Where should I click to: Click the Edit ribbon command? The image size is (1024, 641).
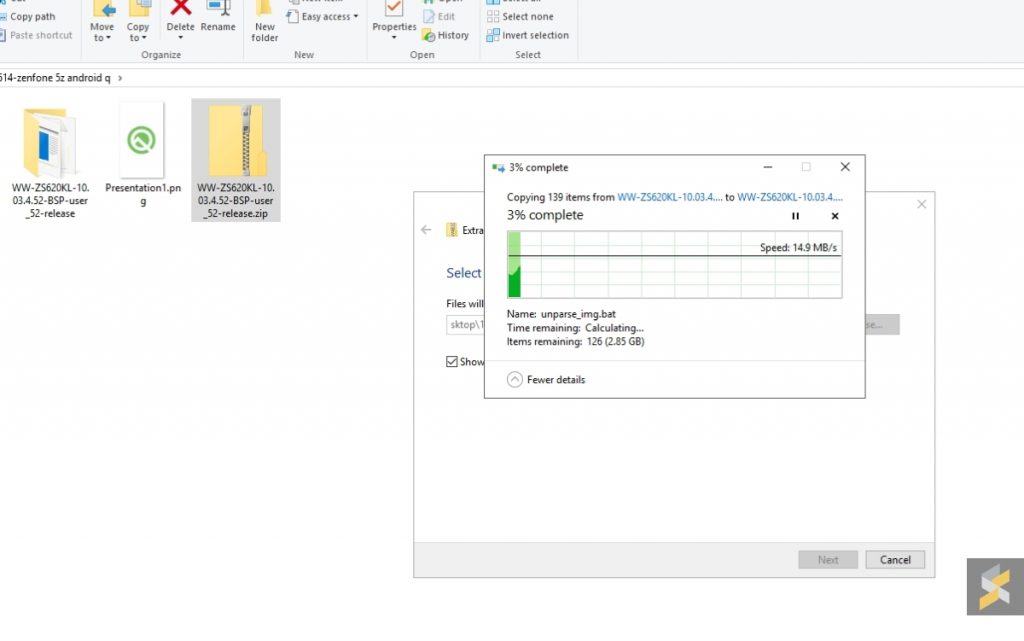point(439,16)
